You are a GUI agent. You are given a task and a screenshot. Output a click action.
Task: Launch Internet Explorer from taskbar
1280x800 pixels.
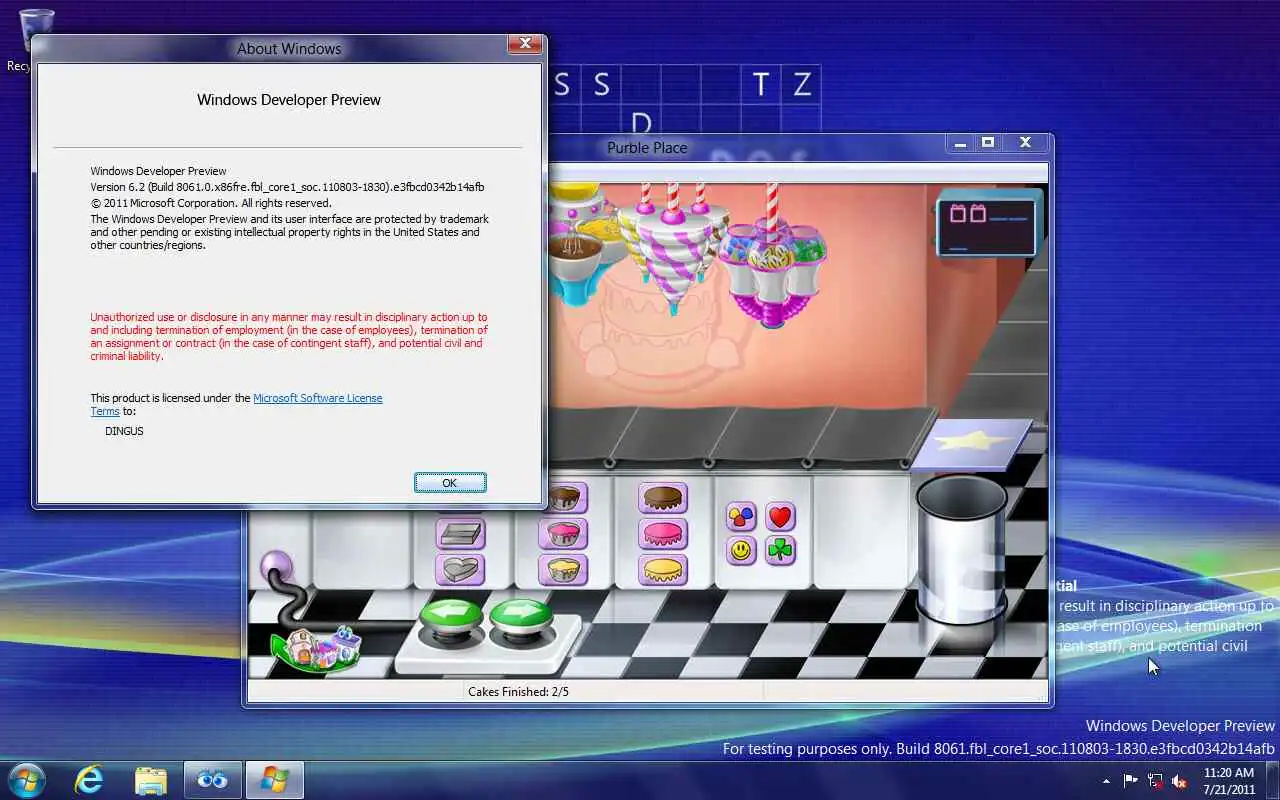pyautogui.click(x=90, y=779)
